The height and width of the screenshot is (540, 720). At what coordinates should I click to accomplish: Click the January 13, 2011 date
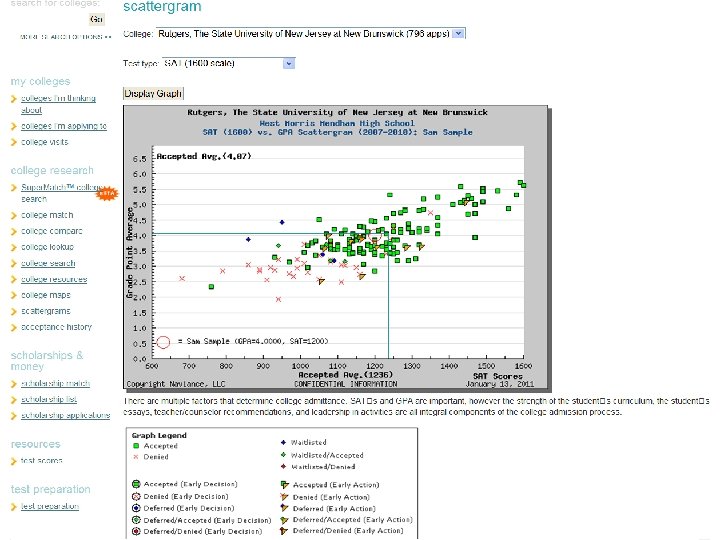click(x=500, y=384)
